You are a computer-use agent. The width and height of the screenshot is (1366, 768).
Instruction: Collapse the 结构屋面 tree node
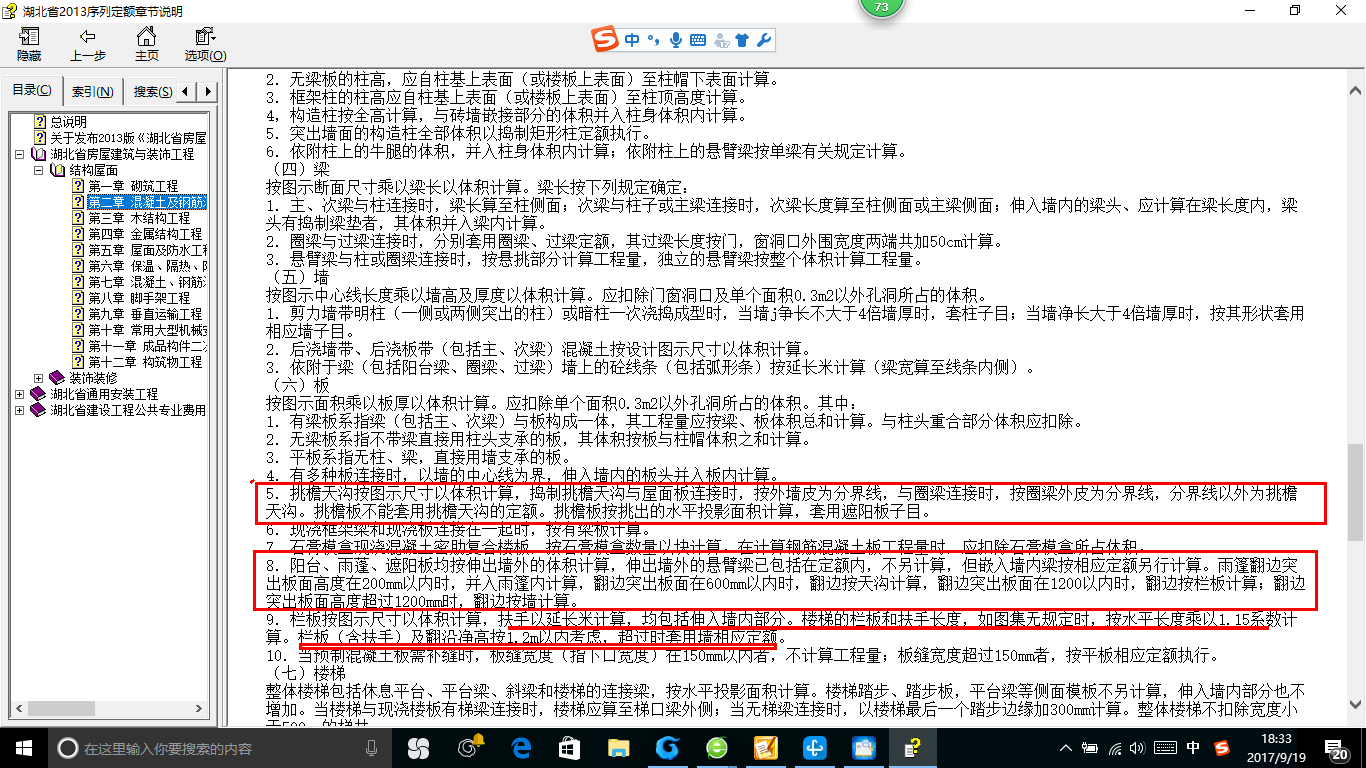click(x=38, y=170)
